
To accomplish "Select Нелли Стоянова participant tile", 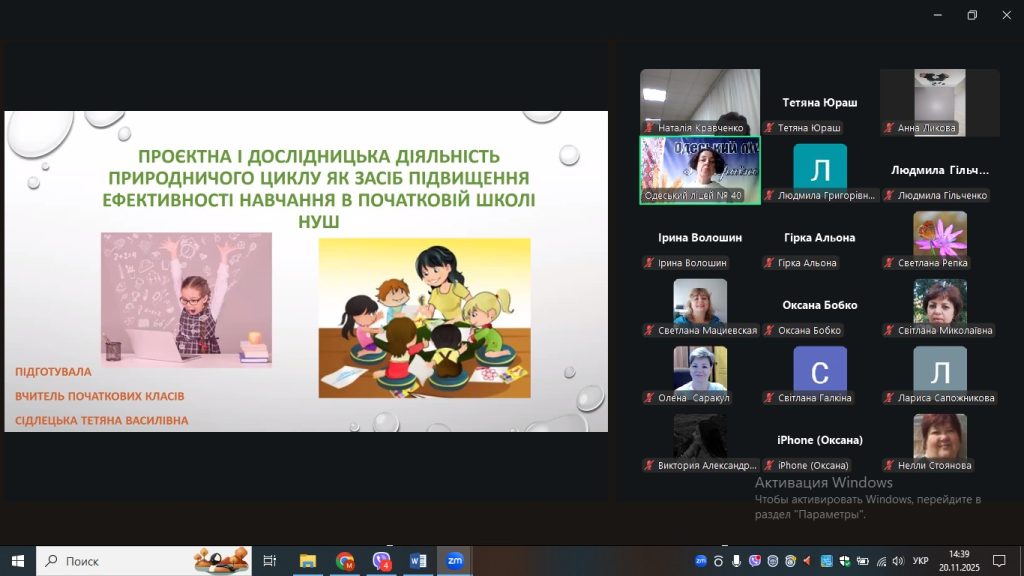I will (x=939, y=442).
